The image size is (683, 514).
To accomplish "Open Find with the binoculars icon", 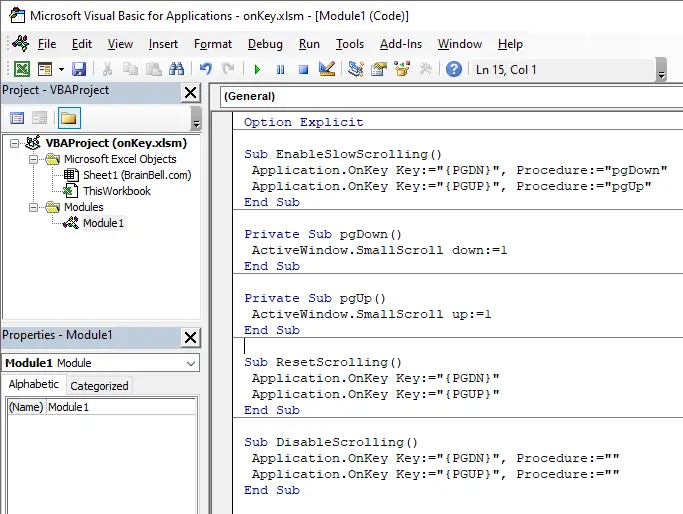I will [176, 69].
